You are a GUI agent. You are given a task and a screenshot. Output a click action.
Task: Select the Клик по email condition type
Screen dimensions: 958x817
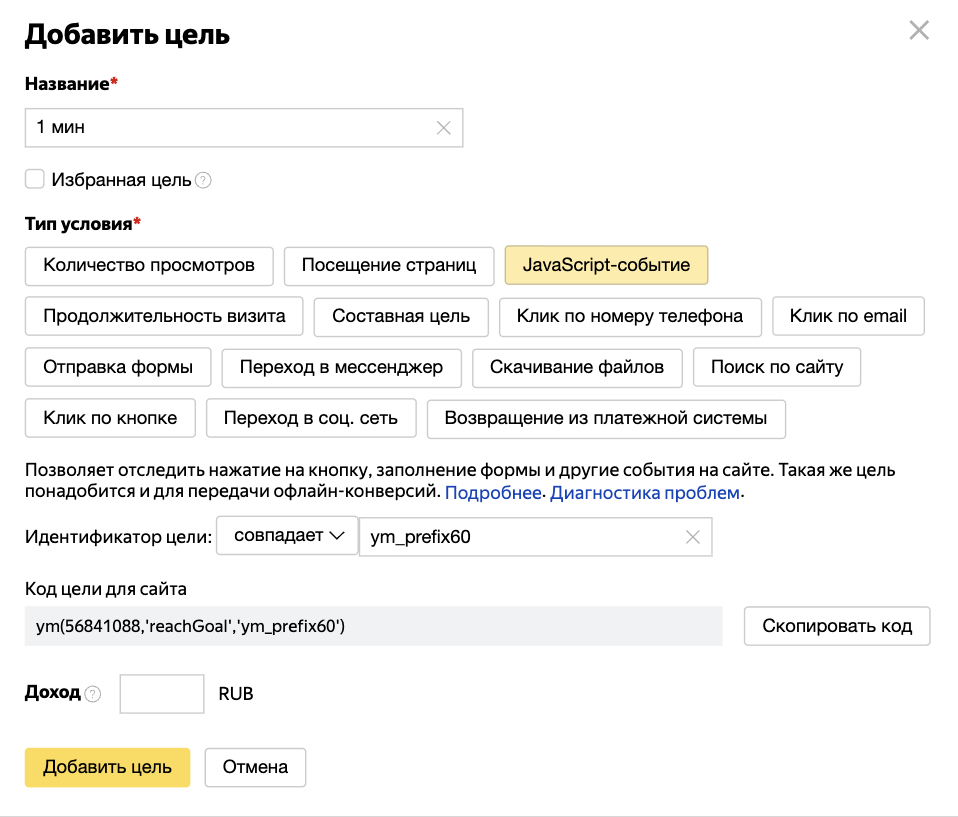(848, 315)
